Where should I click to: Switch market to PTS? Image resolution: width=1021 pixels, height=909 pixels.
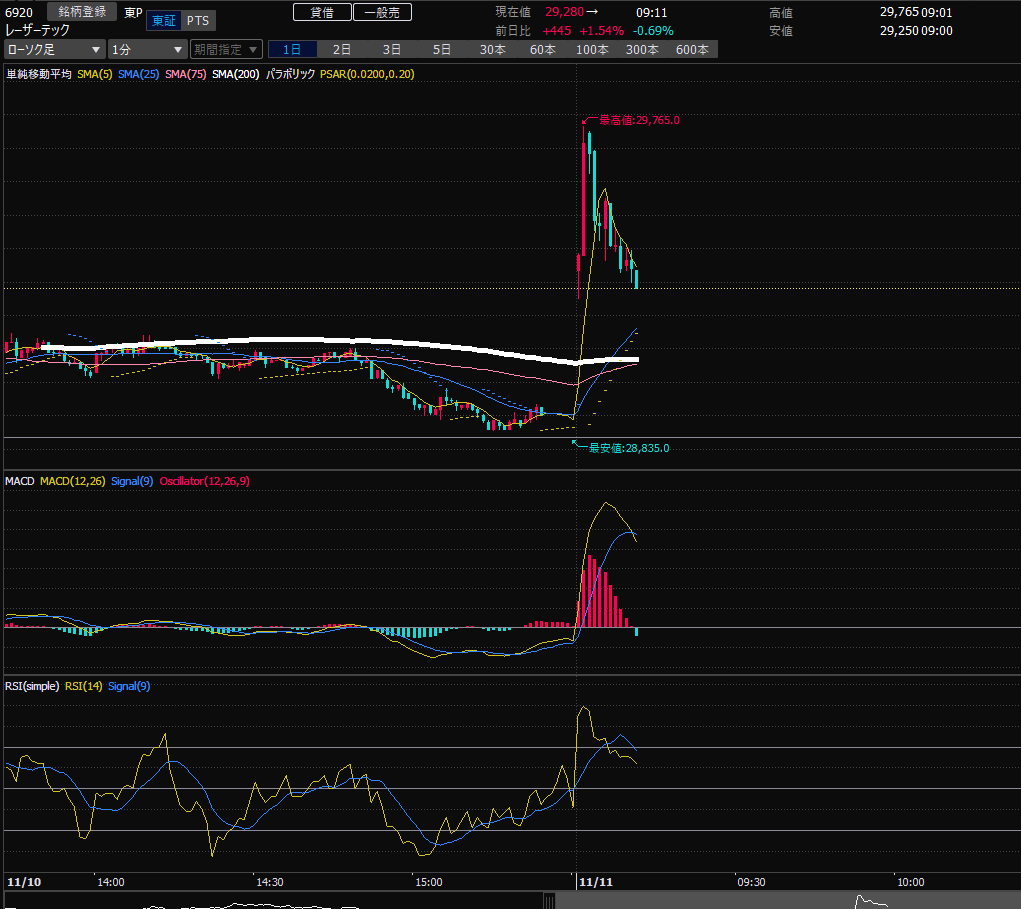198,21
